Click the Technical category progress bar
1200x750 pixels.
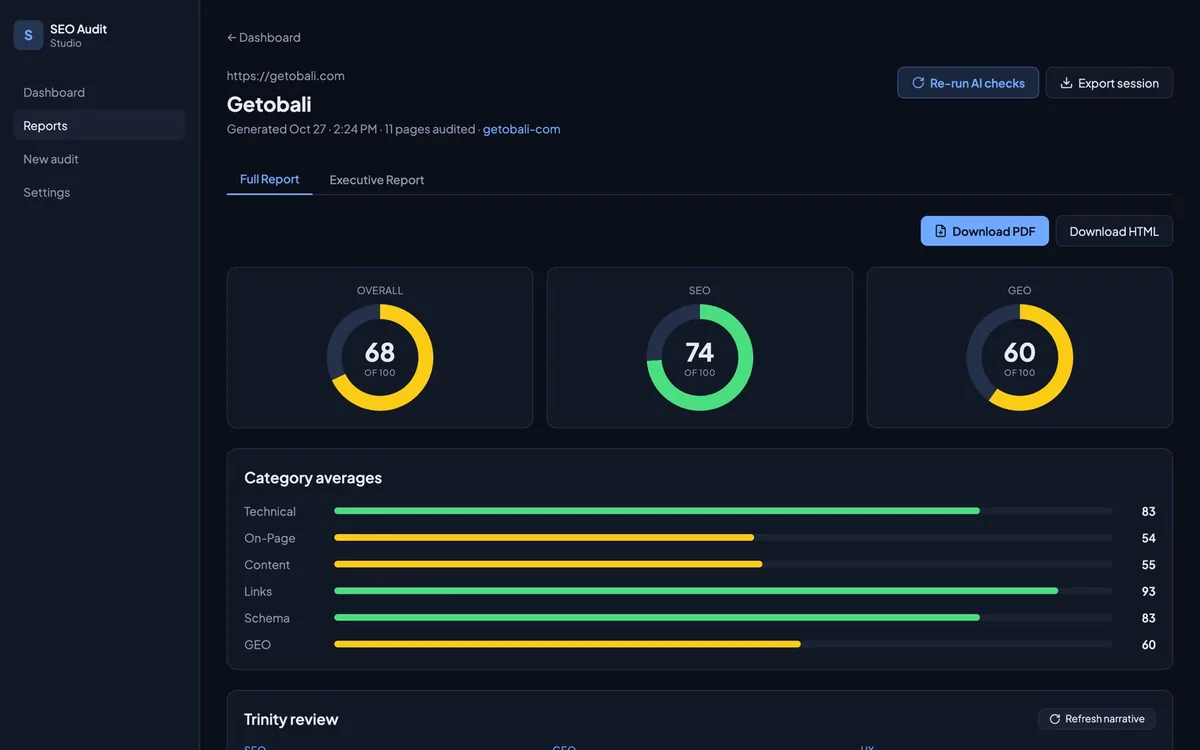(723, 511)
